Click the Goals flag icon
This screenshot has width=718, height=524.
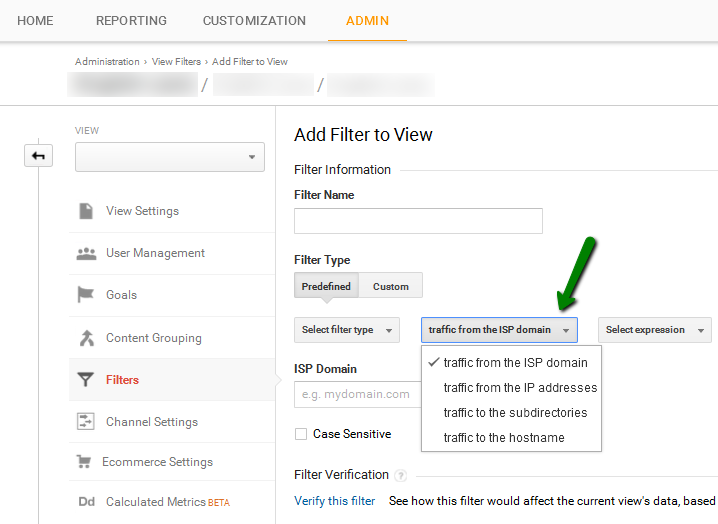coord(86,295)
